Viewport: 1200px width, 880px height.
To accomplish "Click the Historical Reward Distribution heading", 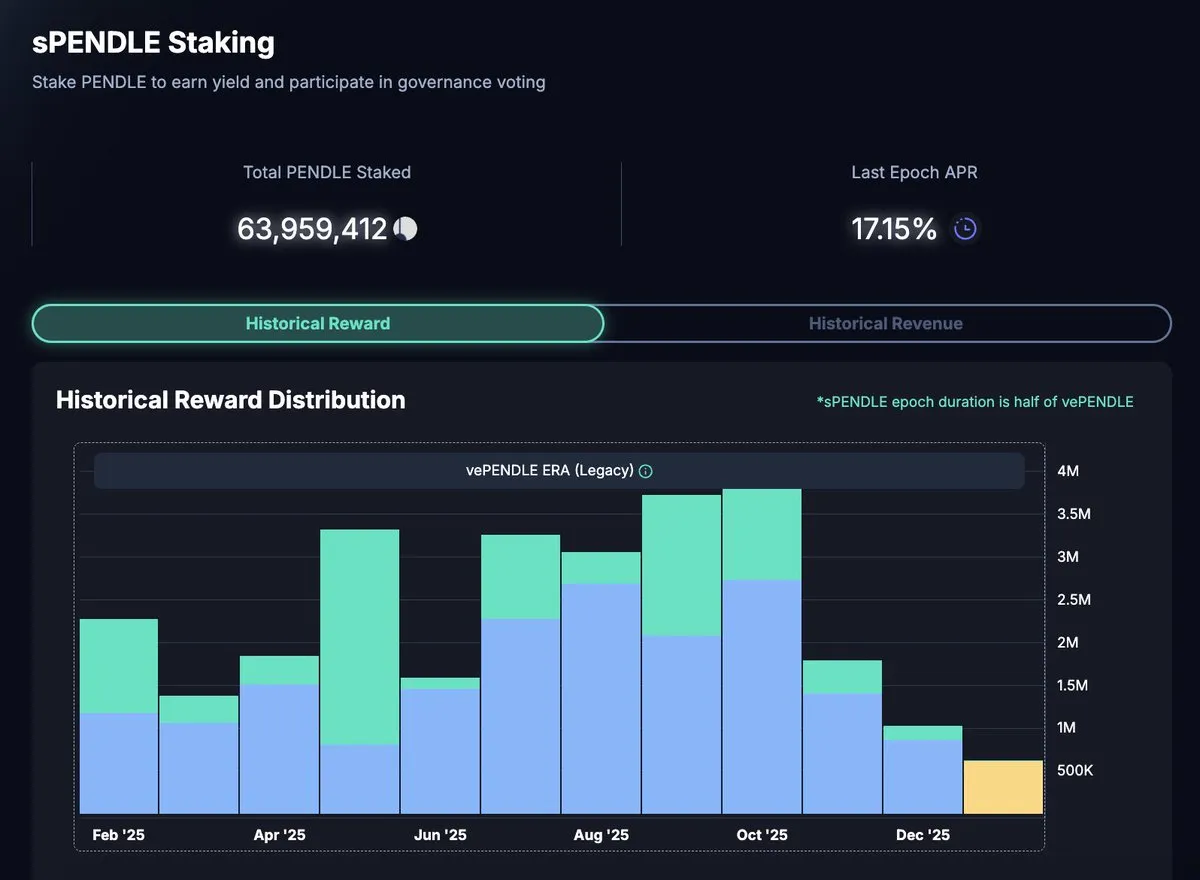I will point(231,400).
